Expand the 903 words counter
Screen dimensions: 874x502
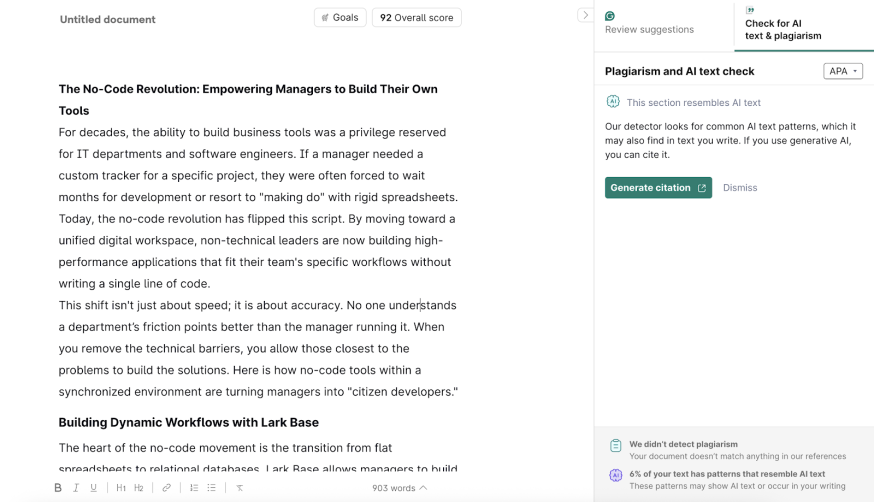(399, 488)
